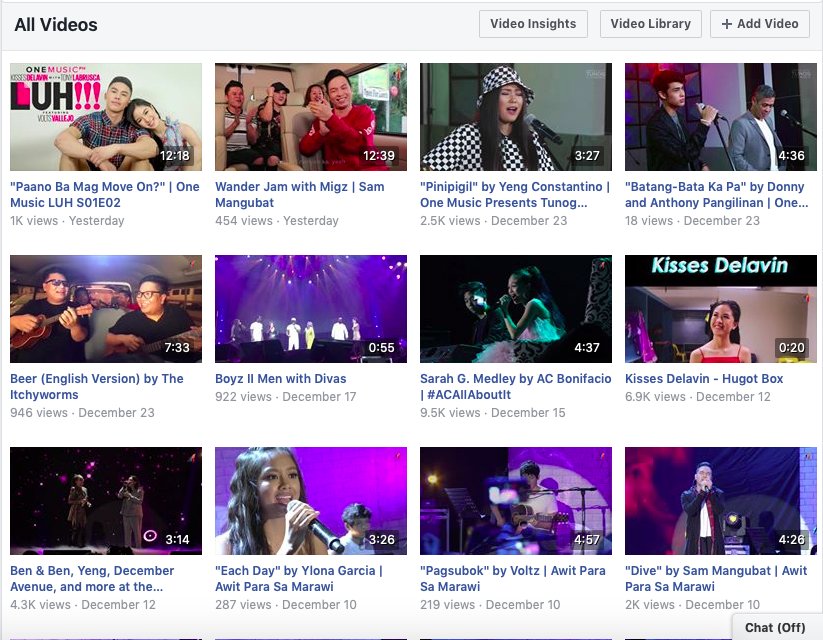
Task: Click the "2K views · December 10" text
Action: coord(692,605)
